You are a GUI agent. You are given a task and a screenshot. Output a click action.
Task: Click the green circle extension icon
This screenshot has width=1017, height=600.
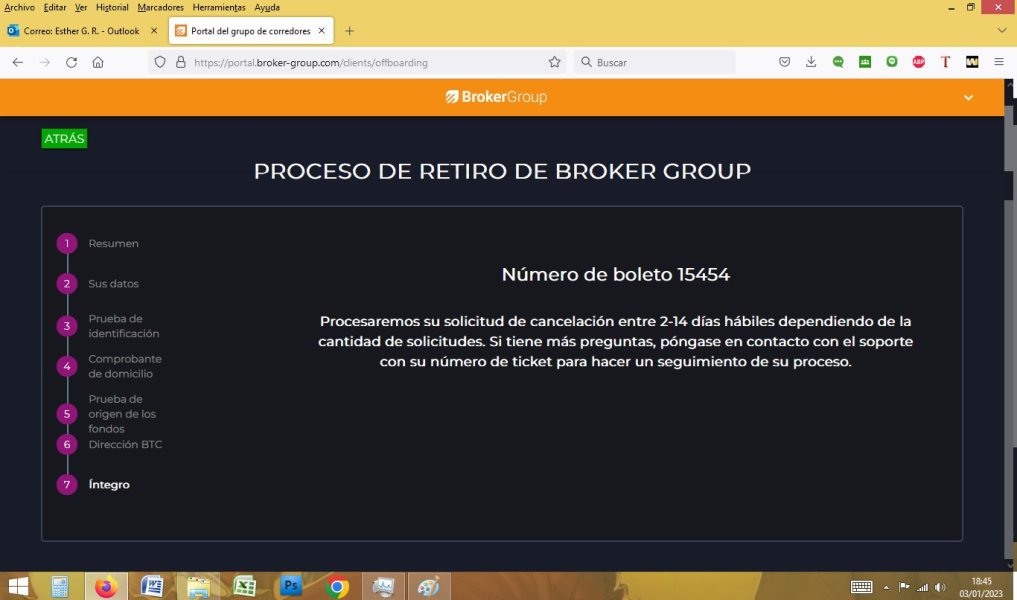[892, 62]
